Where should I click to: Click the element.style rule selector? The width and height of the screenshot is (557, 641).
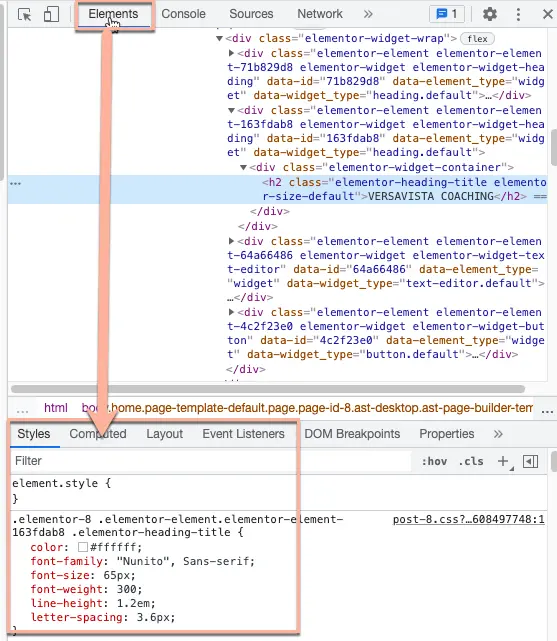click(x=55, y=483)
